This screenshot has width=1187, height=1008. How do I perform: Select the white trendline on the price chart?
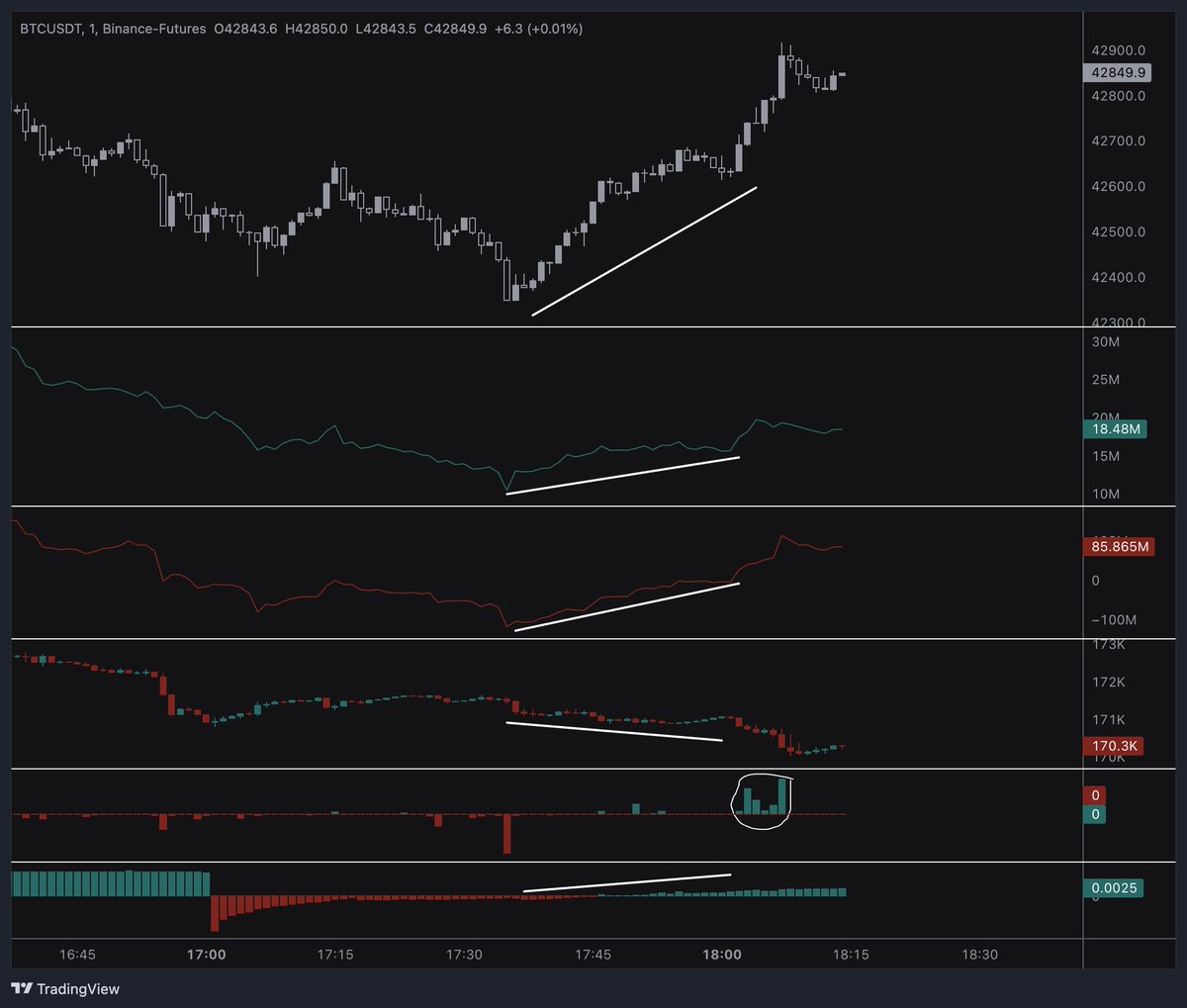click(643, 252)
